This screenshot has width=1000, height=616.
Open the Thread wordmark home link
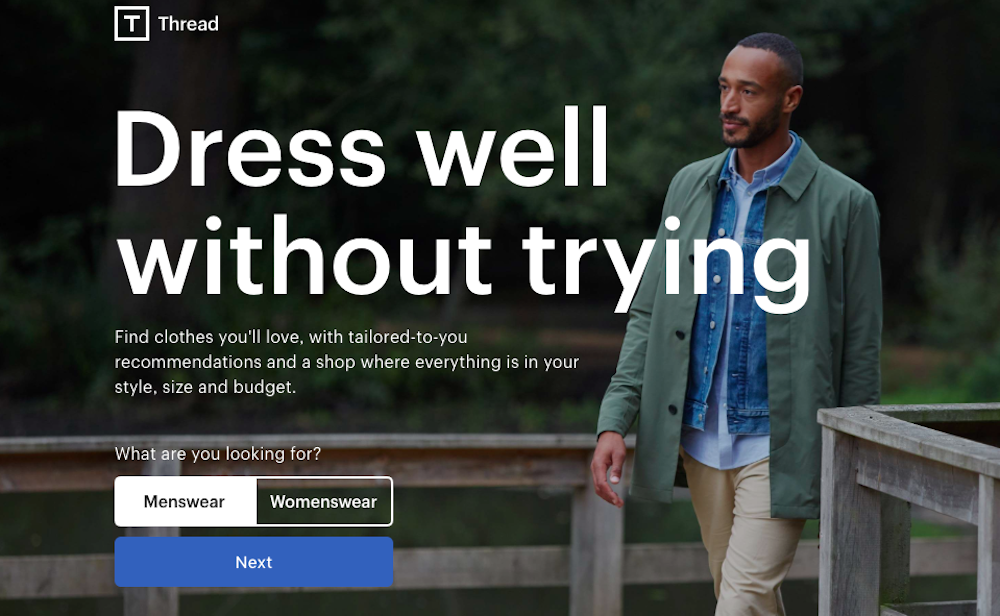coord(188,24)
